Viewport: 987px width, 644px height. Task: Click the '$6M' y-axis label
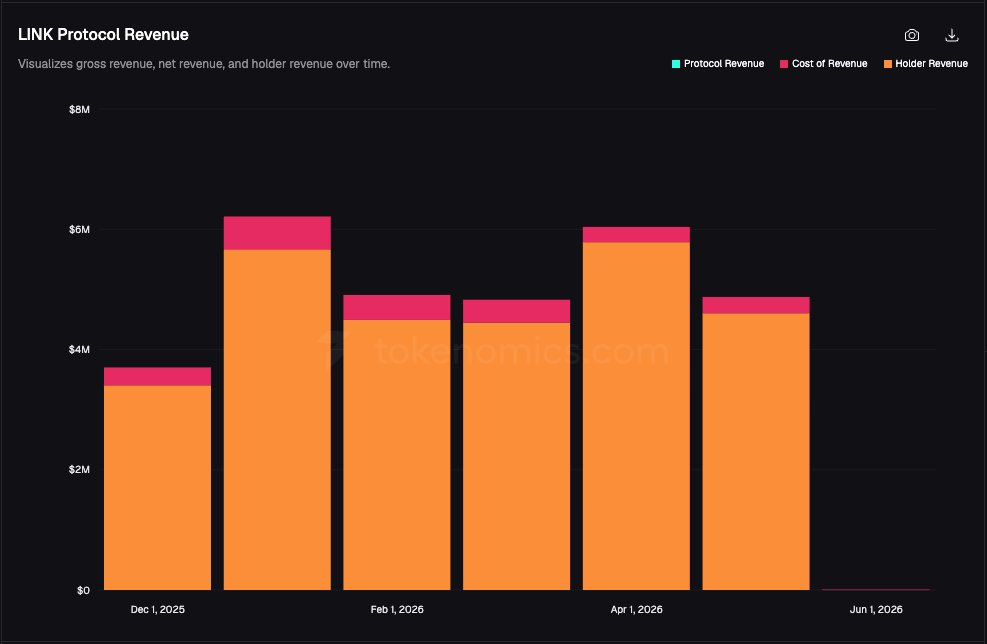[79, 229]
